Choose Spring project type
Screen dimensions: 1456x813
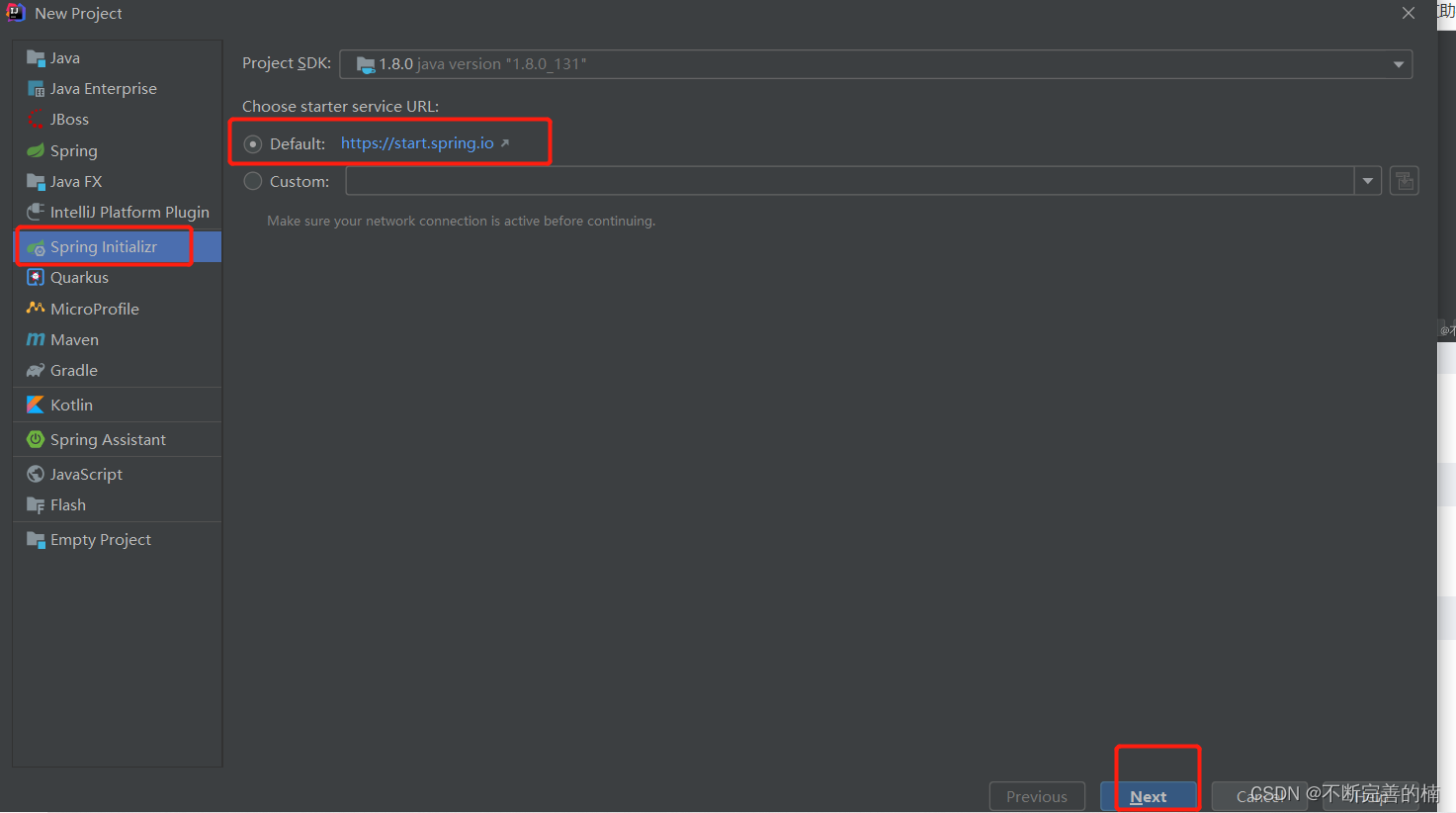pyautogui.click(x=118, y=150)
